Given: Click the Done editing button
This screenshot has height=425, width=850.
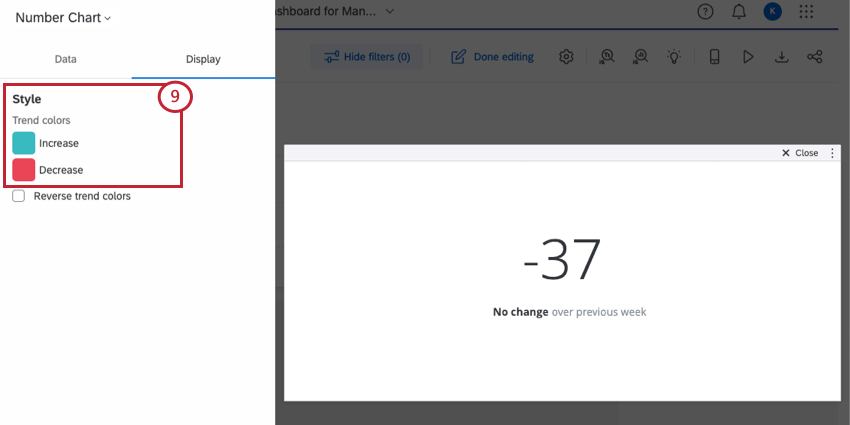Looking at the screenshot, I should 492,56.
